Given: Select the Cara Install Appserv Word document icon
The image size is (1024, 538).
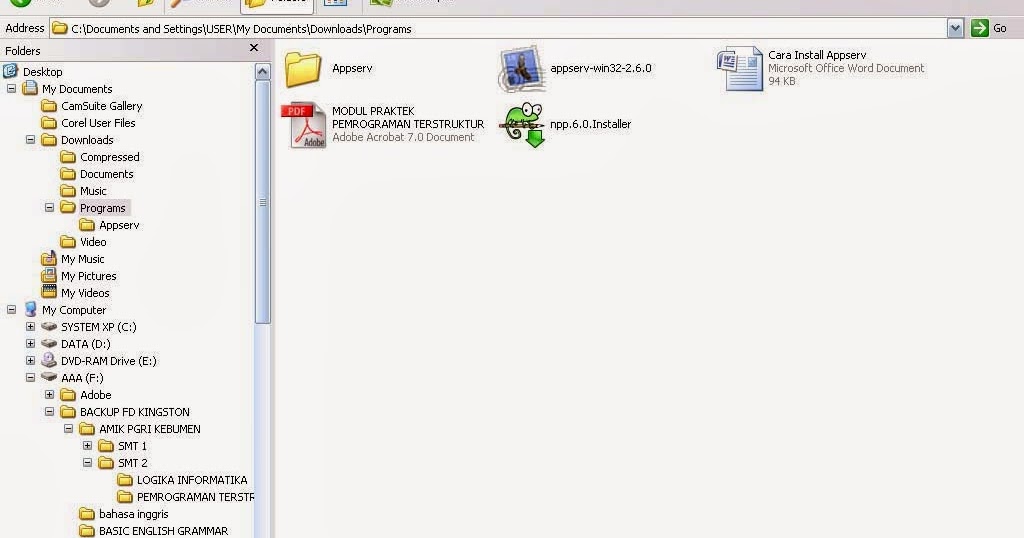Looking at the screenshot, I should pyautogui.click(x=740, y=69).
